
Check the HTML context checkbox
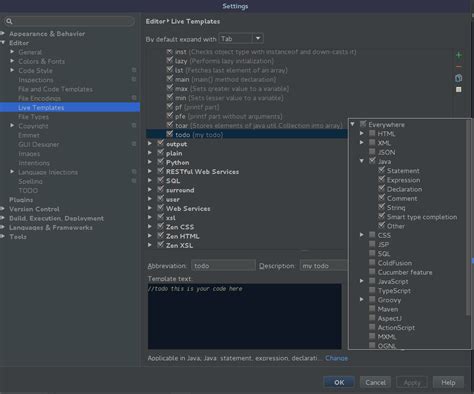(x=372, y=133)
